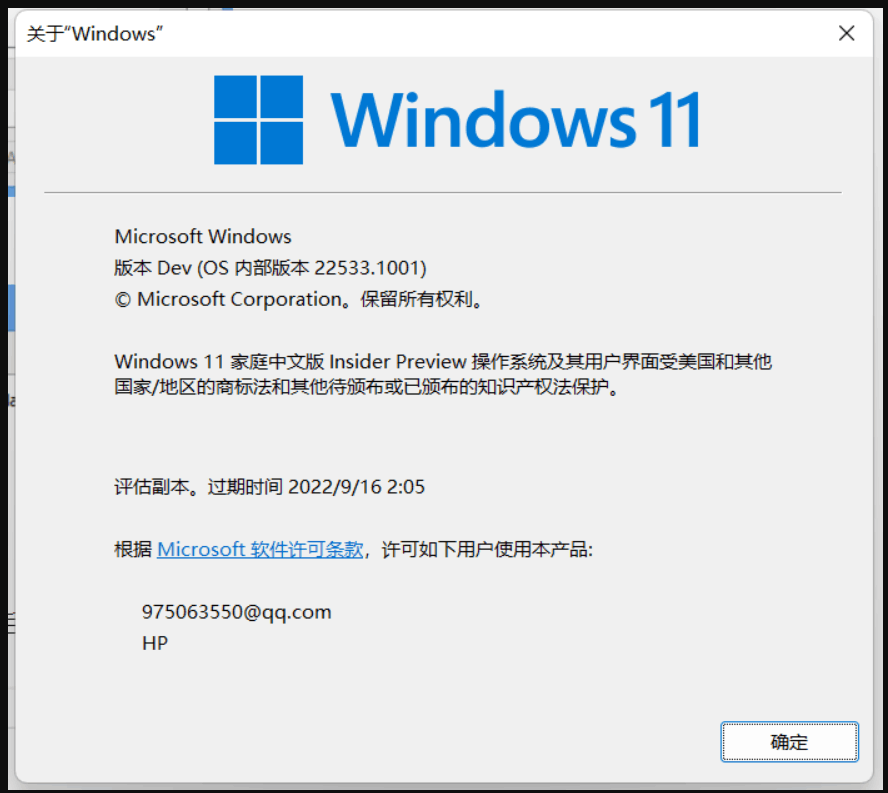Click the HP organization name
888x793 pixels.
tap(155, 643)
